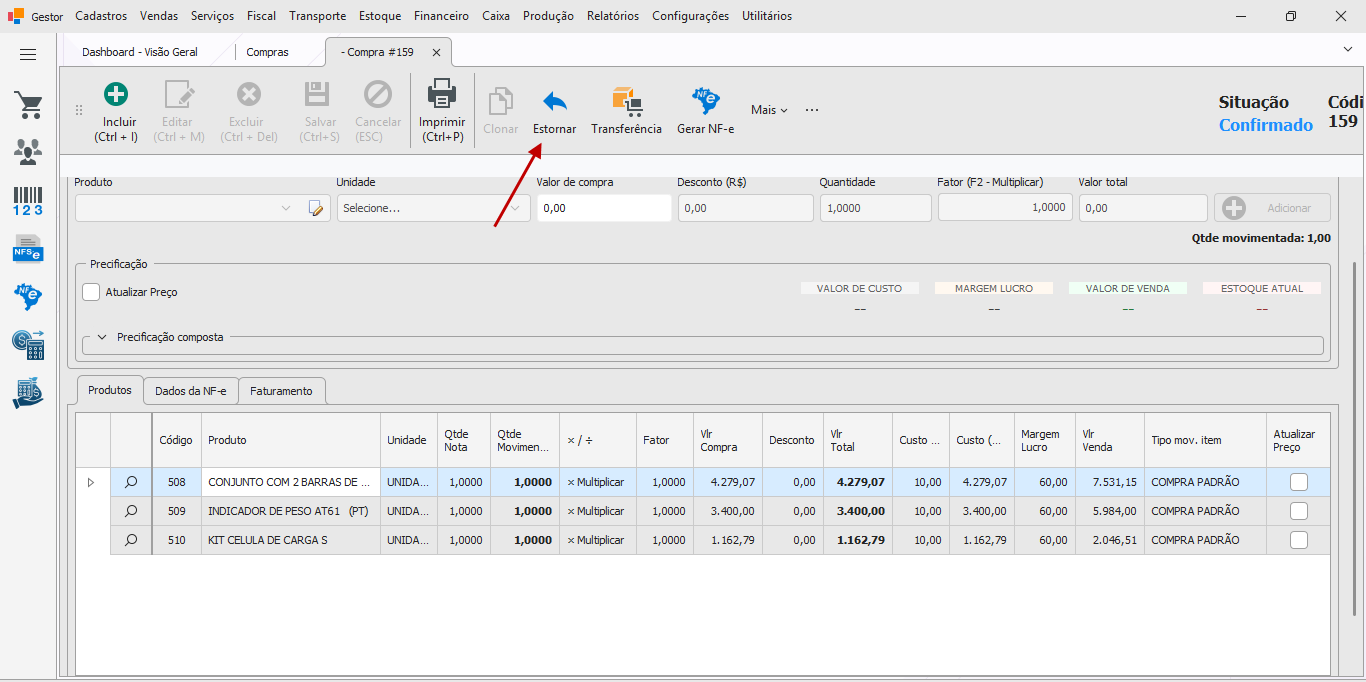
Task: Click the Estornar undo arrow icon
Action: click(555, 101)
